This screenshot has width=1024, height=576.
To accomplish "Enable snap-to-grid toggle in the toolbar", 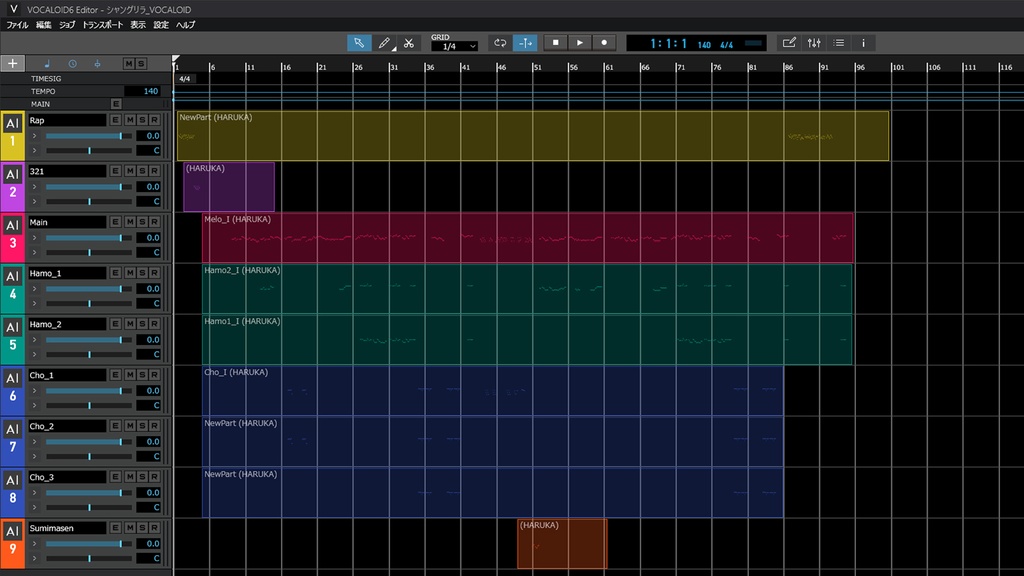I will 527,43.
